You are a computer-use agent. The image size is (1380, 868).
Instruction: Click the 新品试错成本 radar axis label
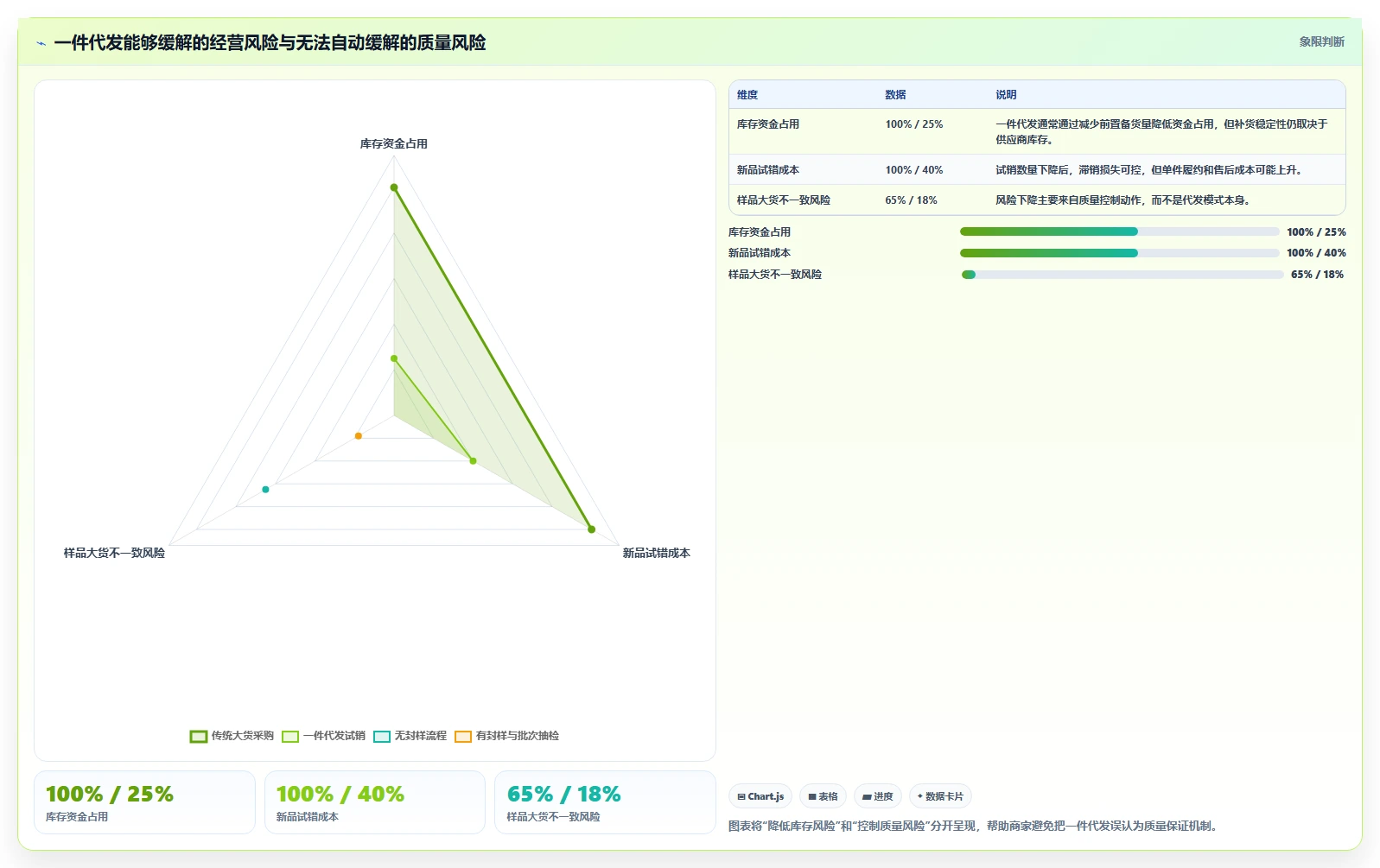click(656, 553)
